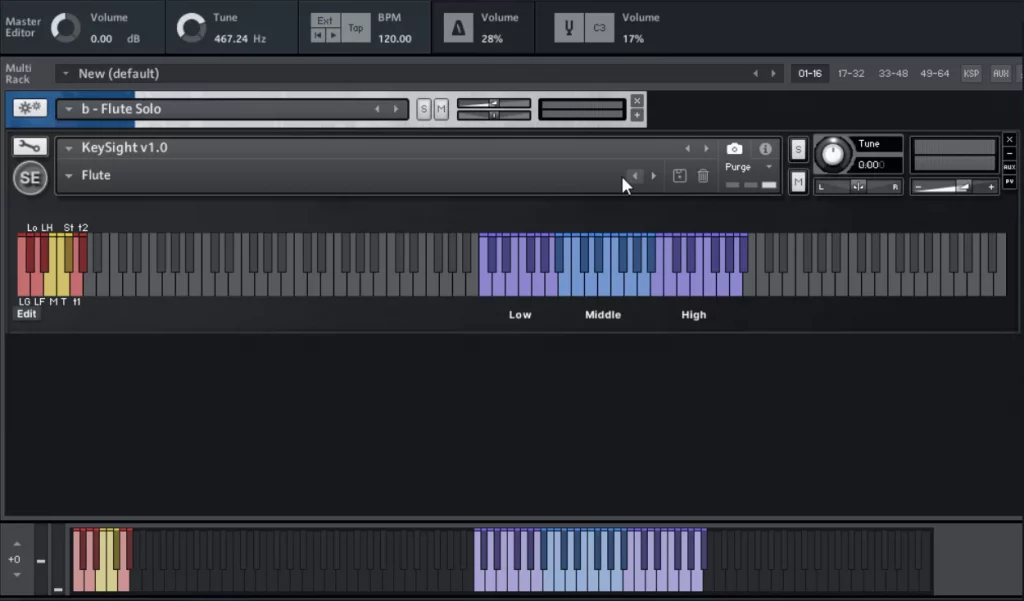Click the Edit button below keyswitches
Image resolution: width=1024 pixels, height=601 pixels.
click(27, 314)
